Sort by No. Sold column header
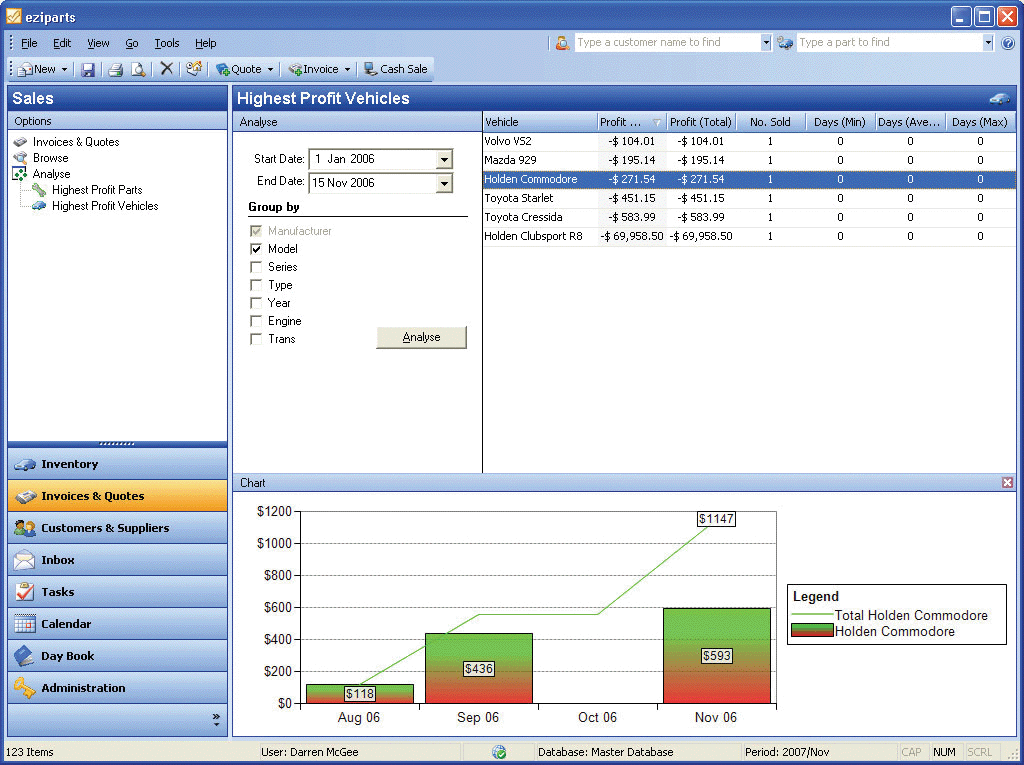Screen dimensions: 1024x765 (771, 122)
